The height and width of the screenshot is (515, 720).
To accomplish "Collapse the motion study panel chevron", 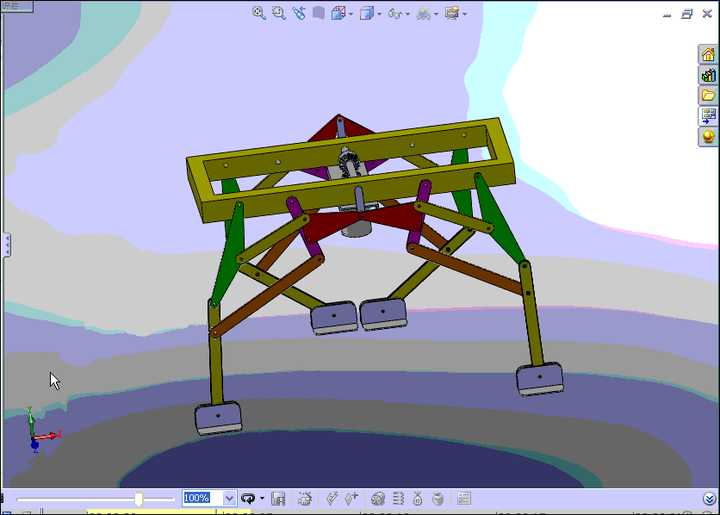I will coord(709,498).
